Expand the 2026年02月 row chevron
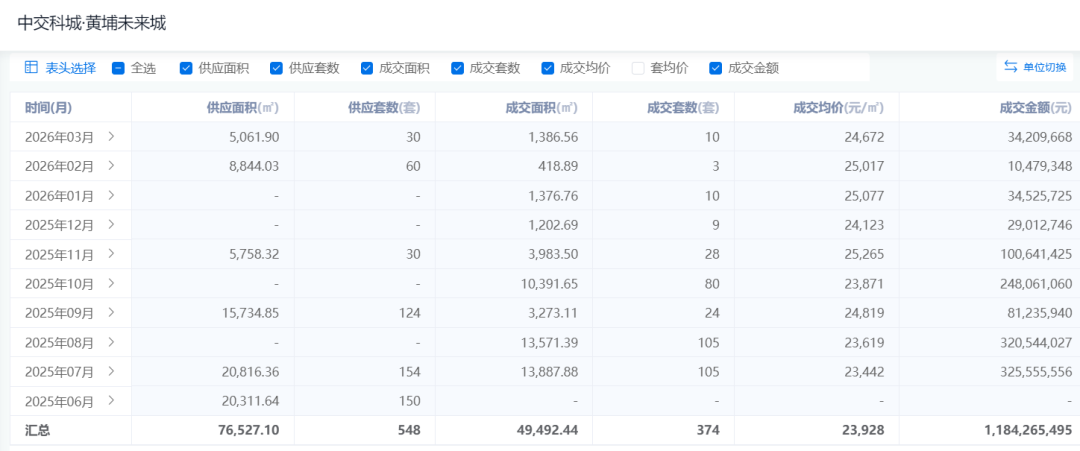Viewport: 1080px width, 451px height. coord(111,166)
